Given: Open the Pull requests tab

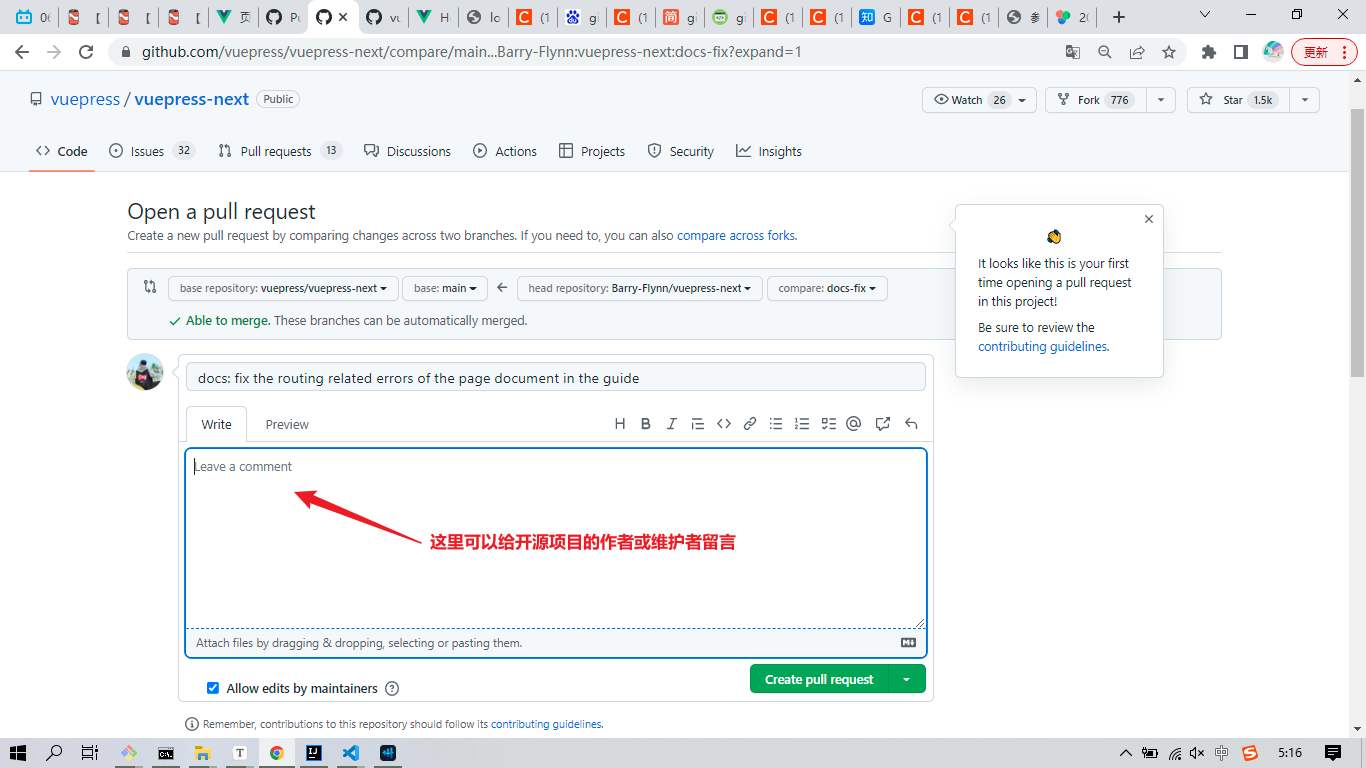Looking at the screenshot, I should [x=280, y=151].
